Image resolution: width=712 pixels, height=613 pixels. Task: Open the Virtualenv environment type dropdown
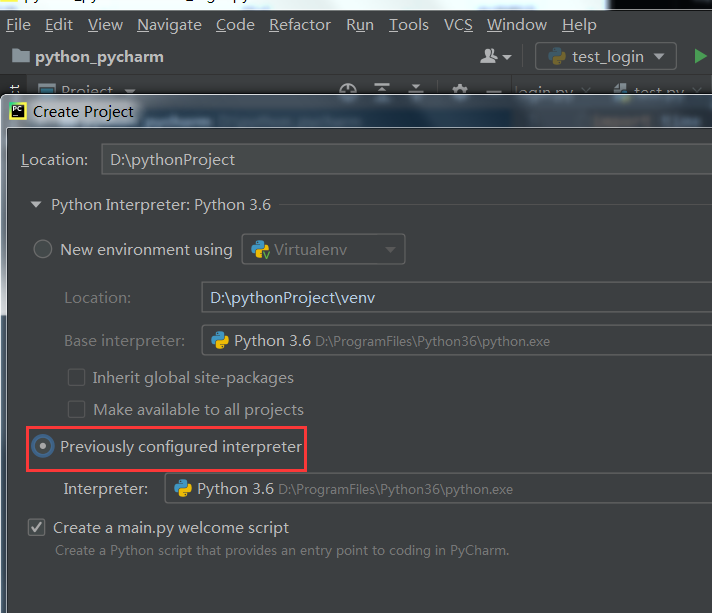pos(323,249)
